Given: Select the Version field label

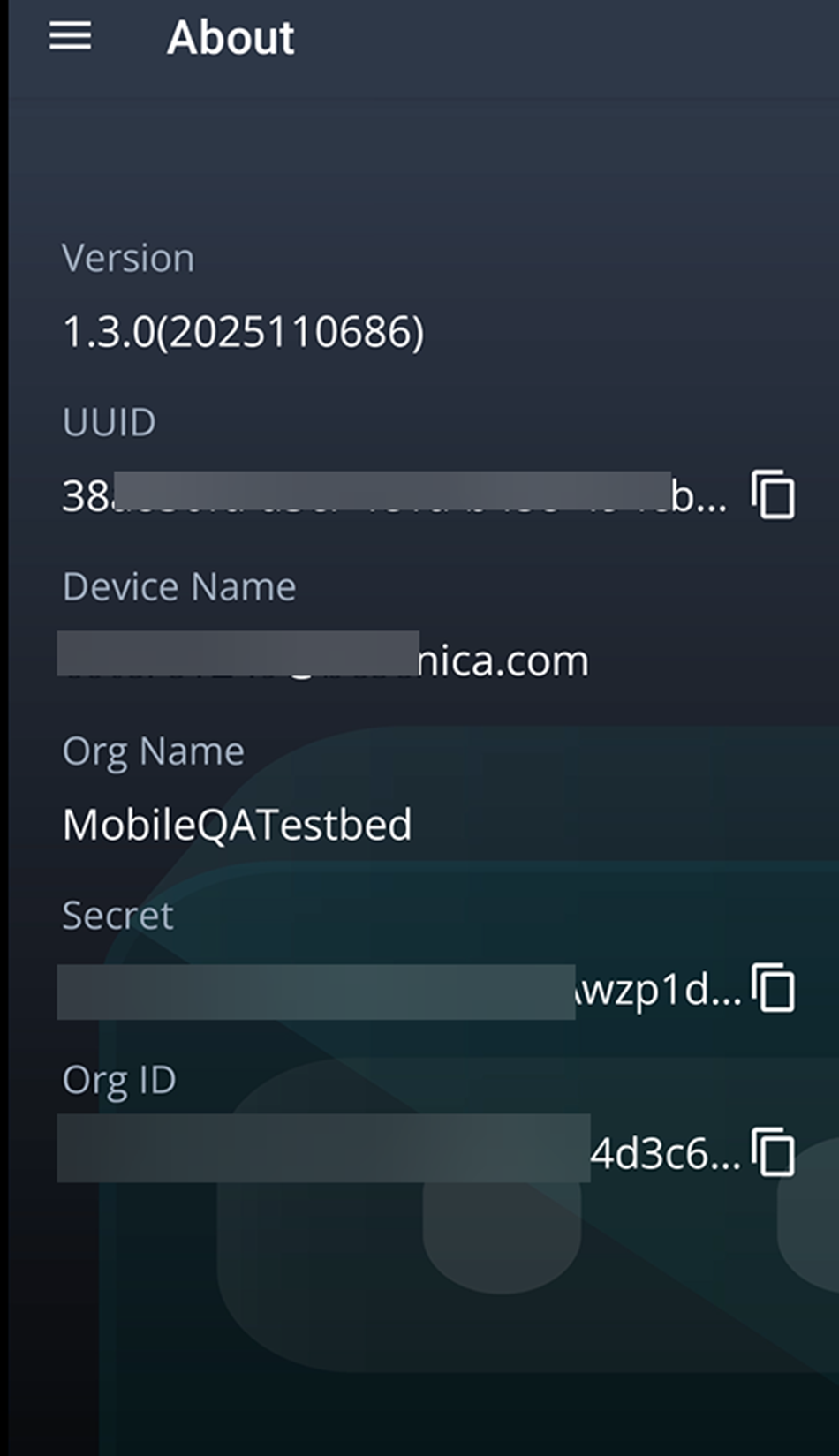Looking at the screenshot, I should point(128,259).
